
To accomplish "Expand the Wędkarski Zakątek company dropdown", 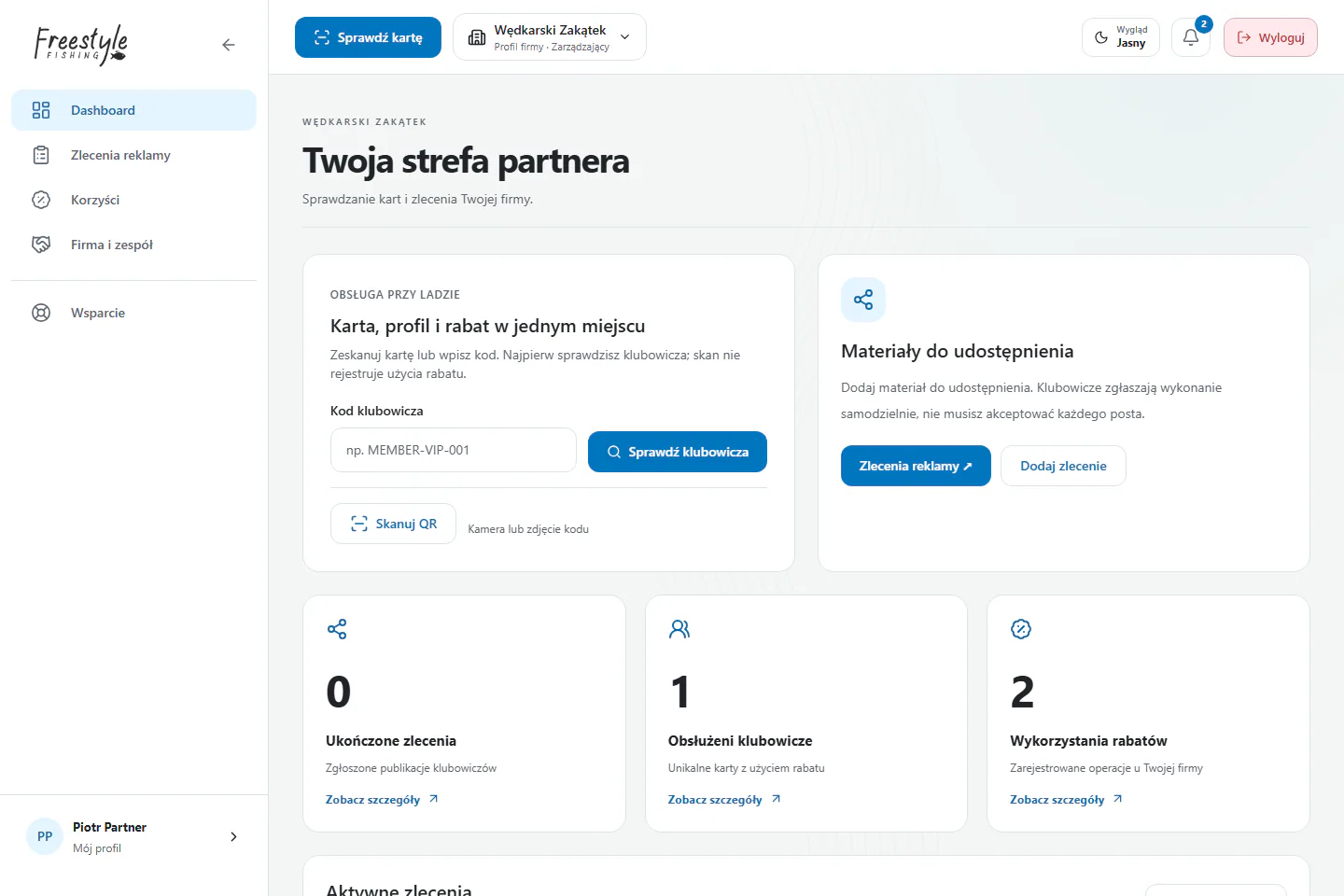I will [x=550, y=37].
